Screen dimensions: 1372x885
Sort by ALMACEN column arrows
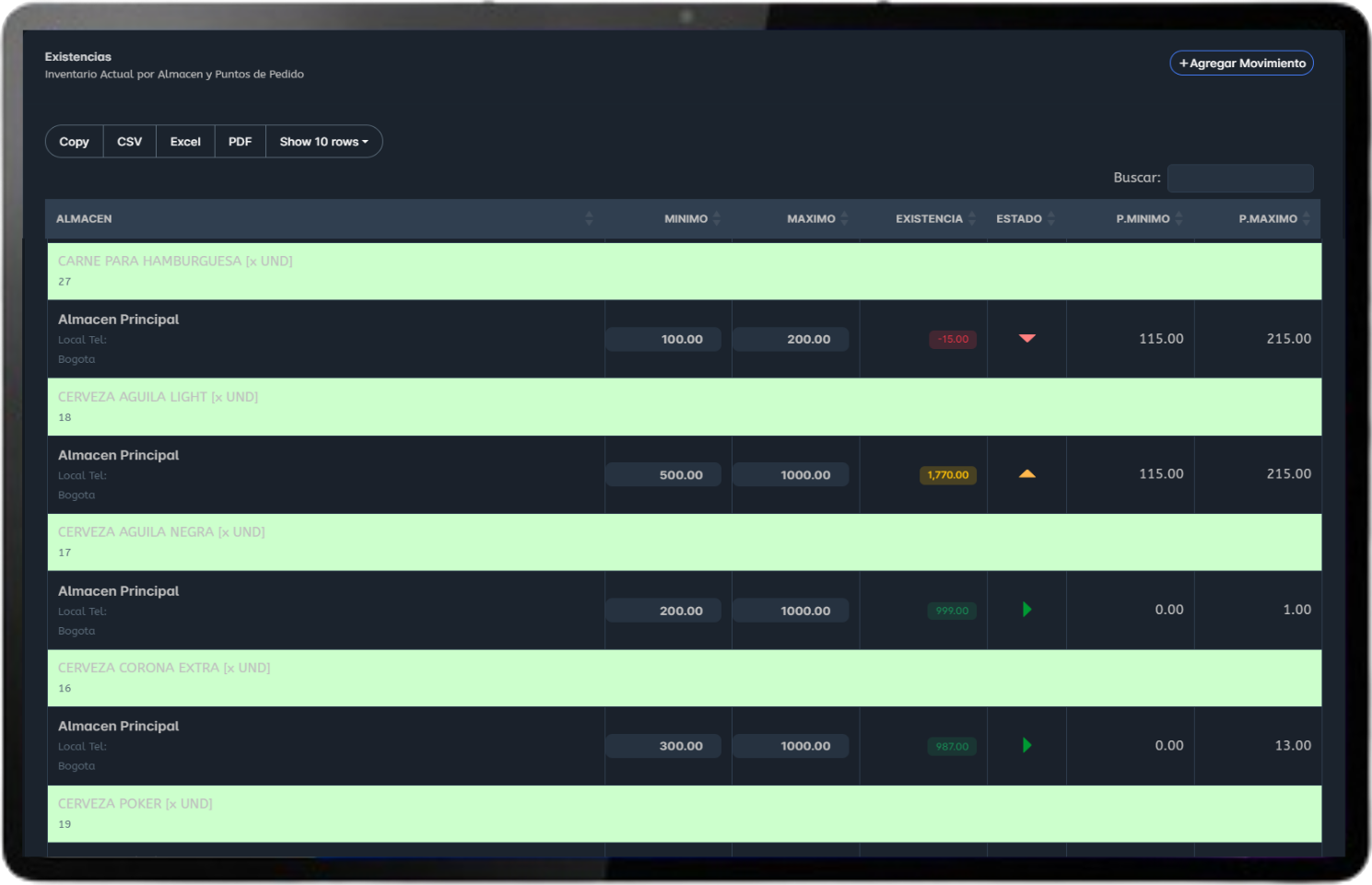[589, 218]
